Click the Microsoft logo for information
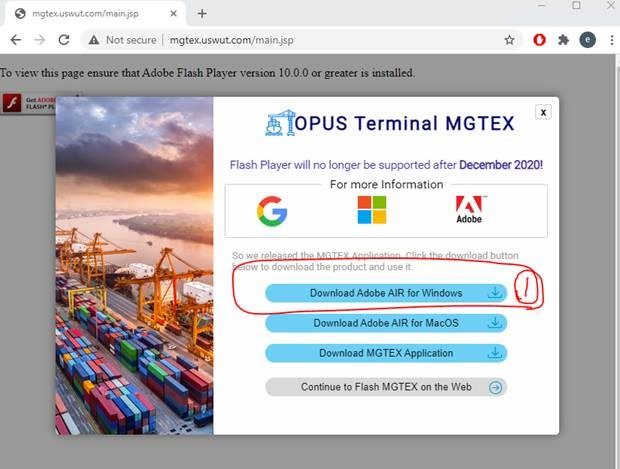This screenshot has height=469, width=620. click(372, 210)
